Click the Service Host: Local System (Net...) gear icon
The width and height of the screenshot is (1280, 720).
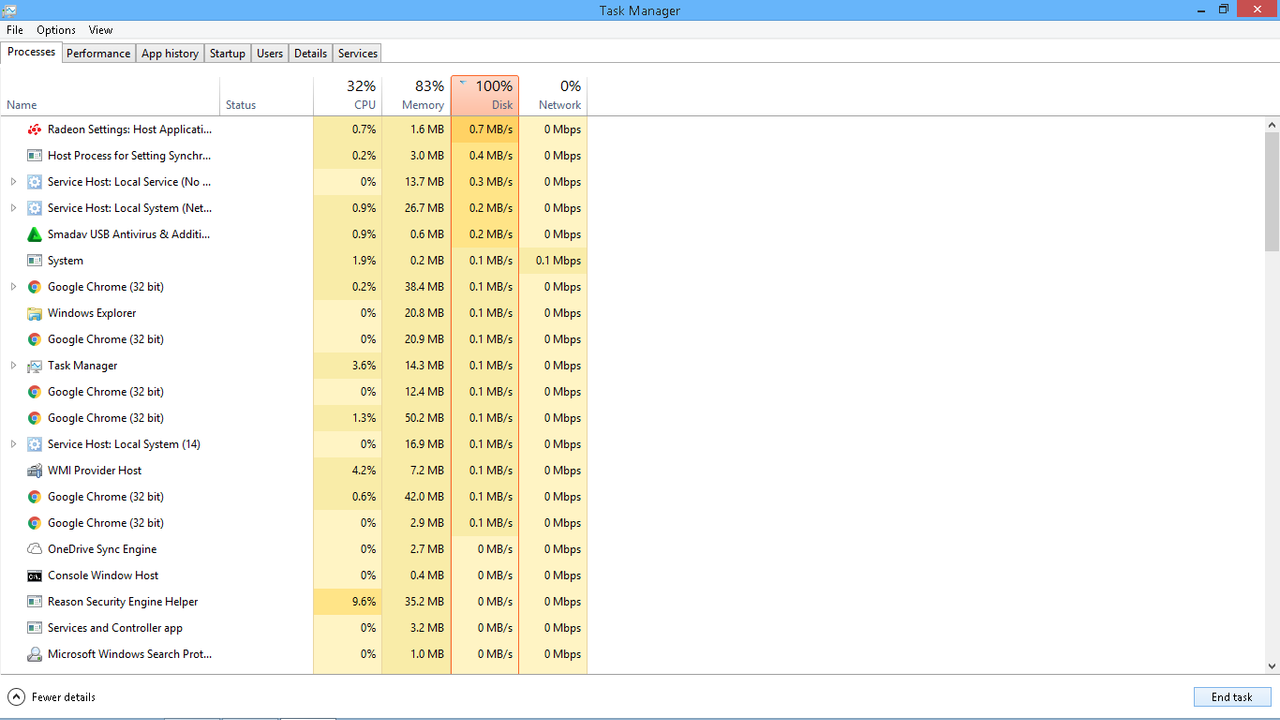(x=34, y=208)
